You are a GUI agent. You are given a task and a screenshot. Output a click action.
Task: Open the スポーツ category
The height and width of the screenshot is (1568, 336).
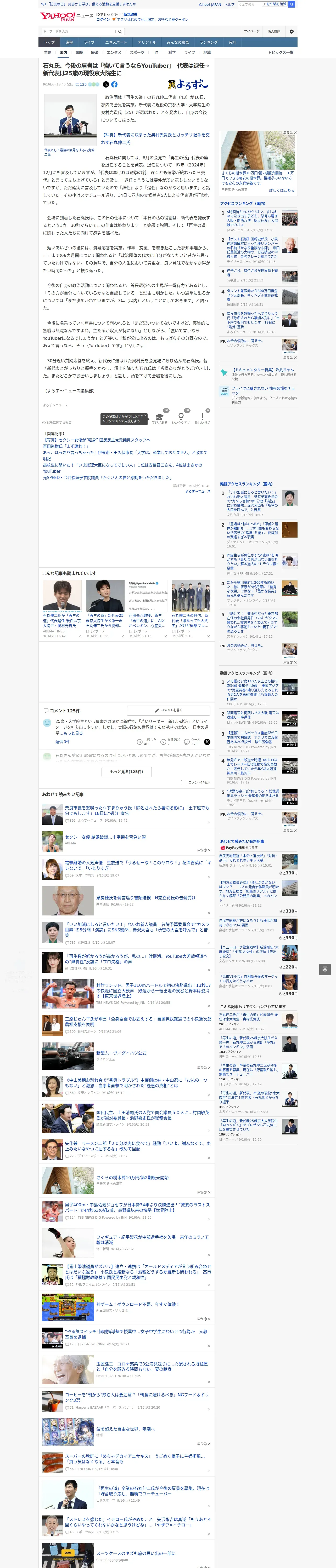(137, 52)
